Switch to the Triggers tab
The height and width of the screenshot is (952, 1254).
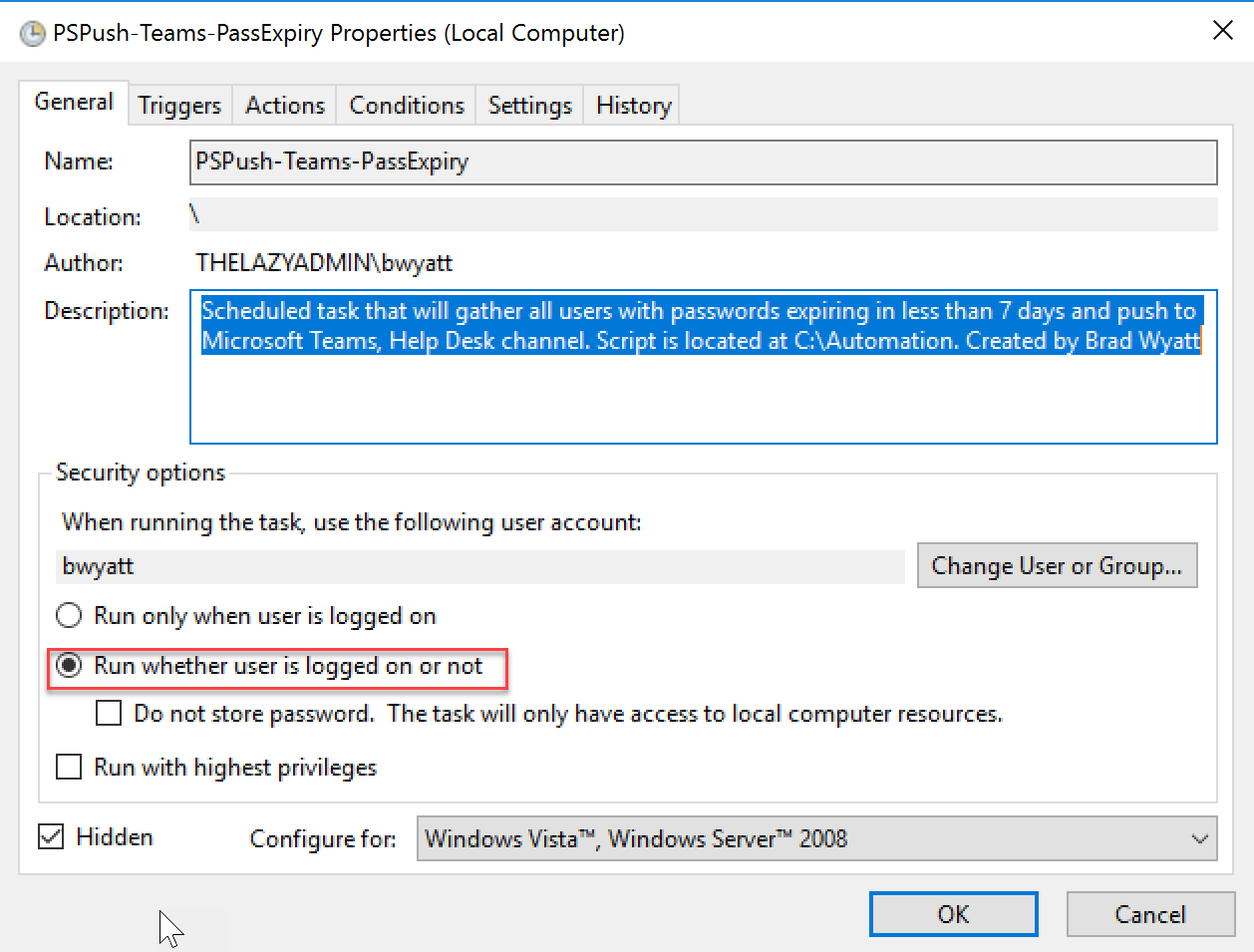pos(179,106)
